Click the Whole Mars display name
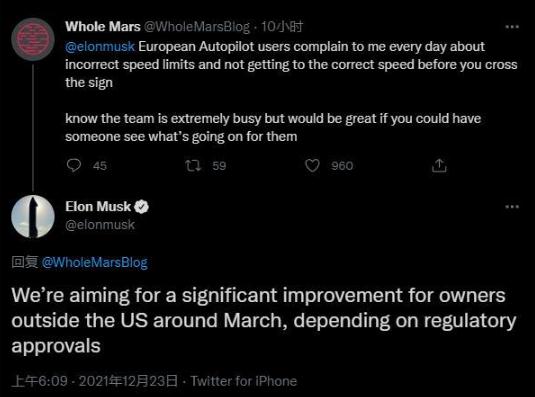 (x=103, y=27)
